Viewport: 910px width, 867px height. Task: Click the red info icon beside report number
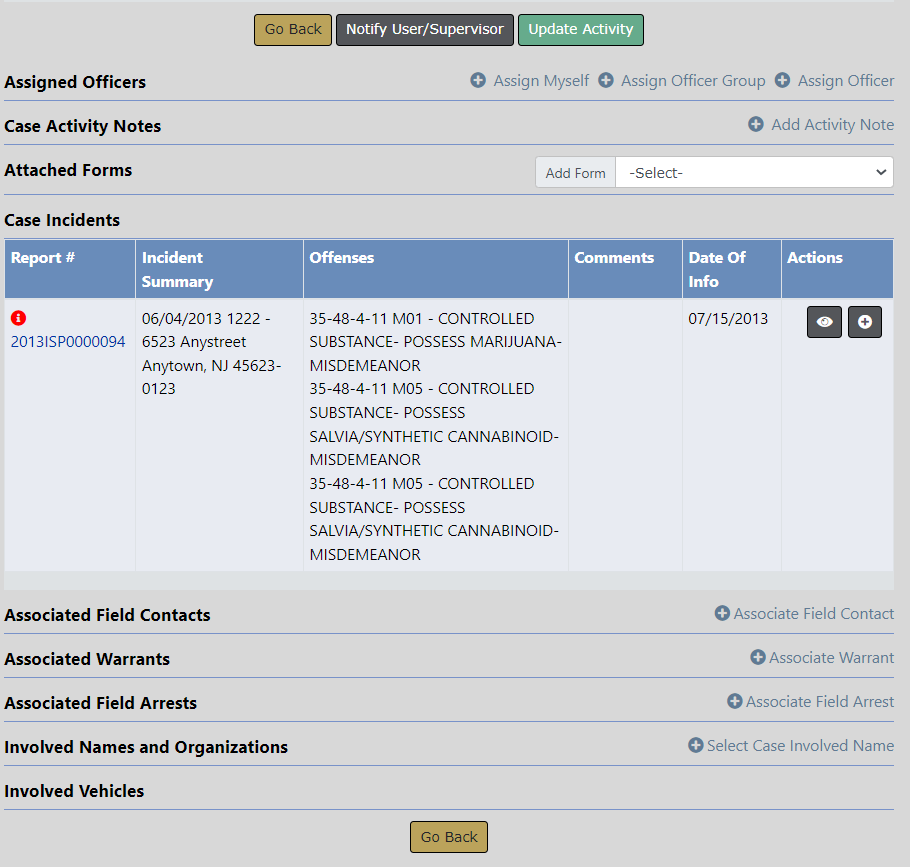click(x=18, y=318)
